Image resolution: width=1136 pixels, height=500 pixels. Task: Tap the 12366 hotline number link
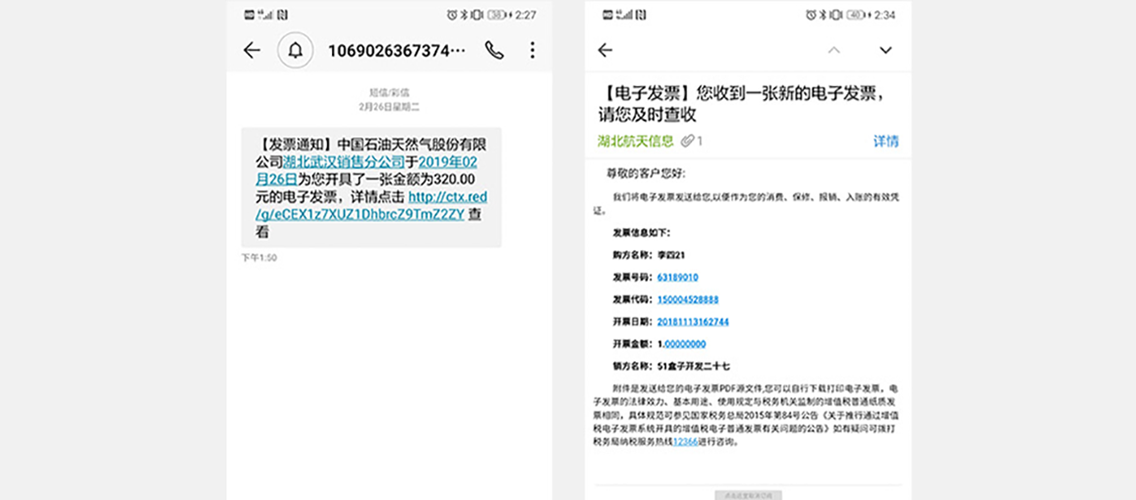[685, 441]
